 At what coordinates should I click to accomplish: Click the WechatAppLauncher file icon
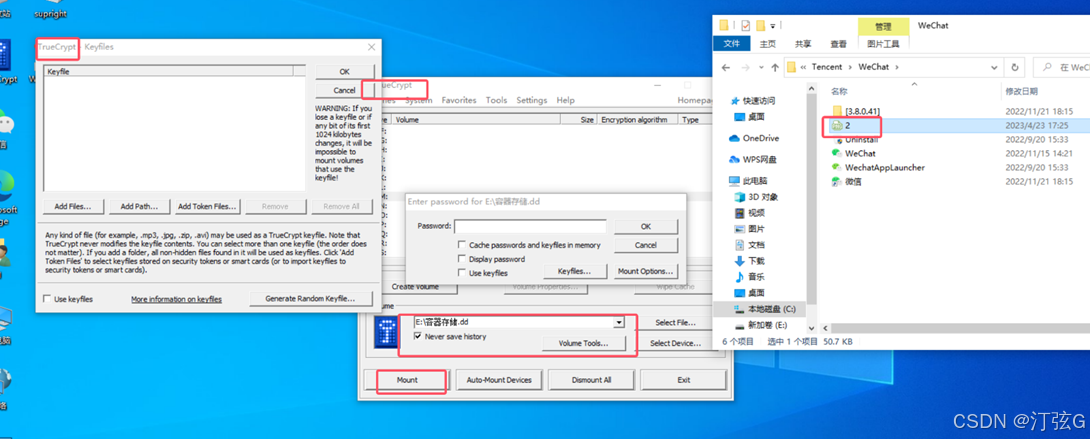pyautogui.click(x=838, y=167)
